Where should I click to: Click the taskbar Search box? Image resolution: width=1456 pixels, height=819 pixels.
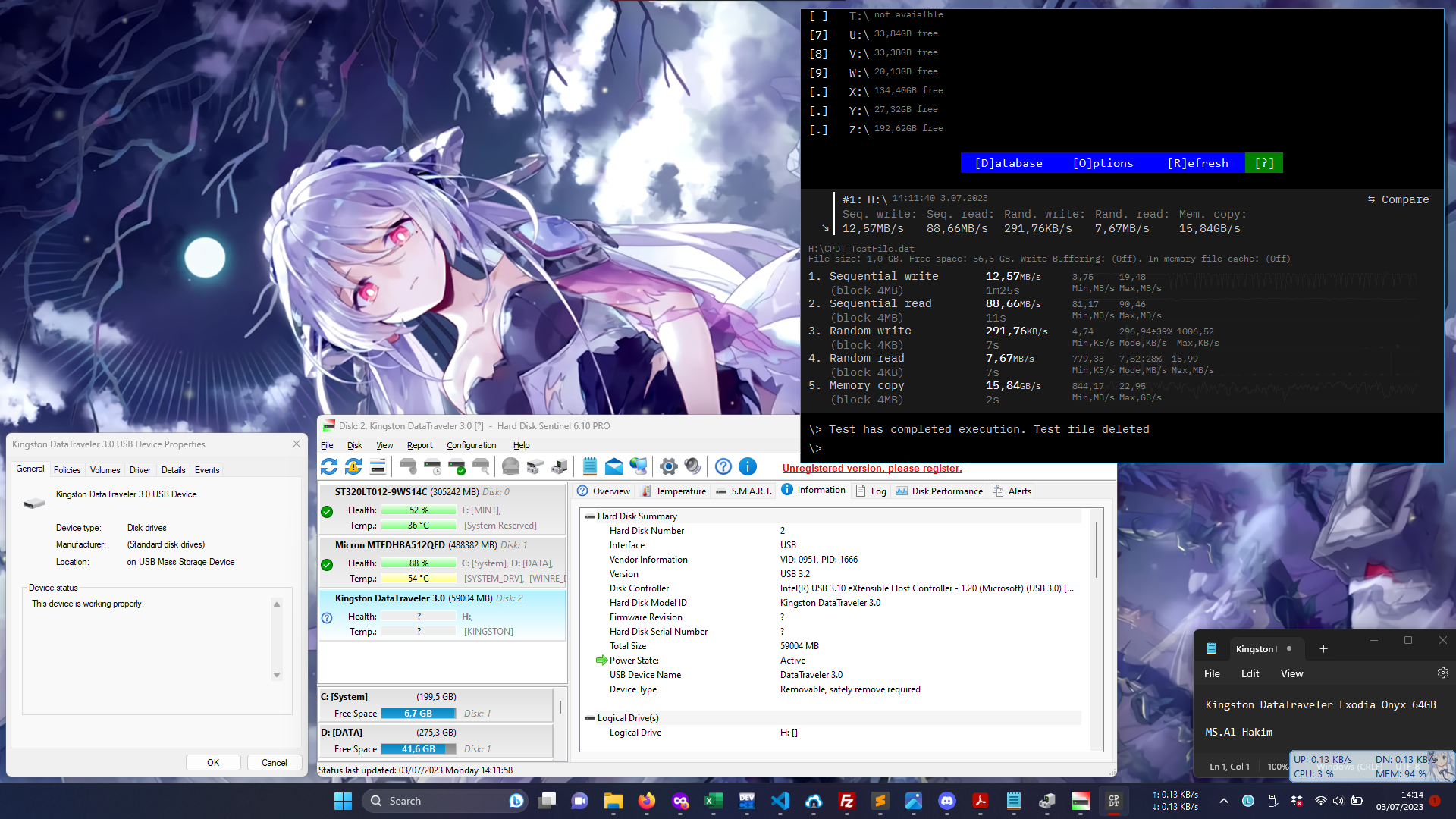coord(445,801)
